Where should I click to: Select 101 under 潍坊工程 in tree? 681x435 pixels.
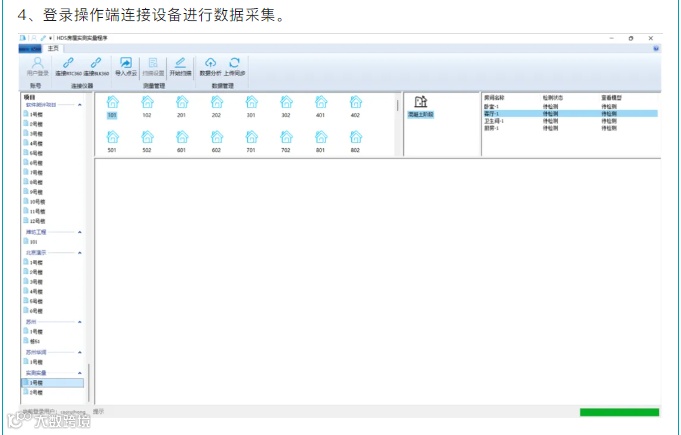[x=31, y=241]
